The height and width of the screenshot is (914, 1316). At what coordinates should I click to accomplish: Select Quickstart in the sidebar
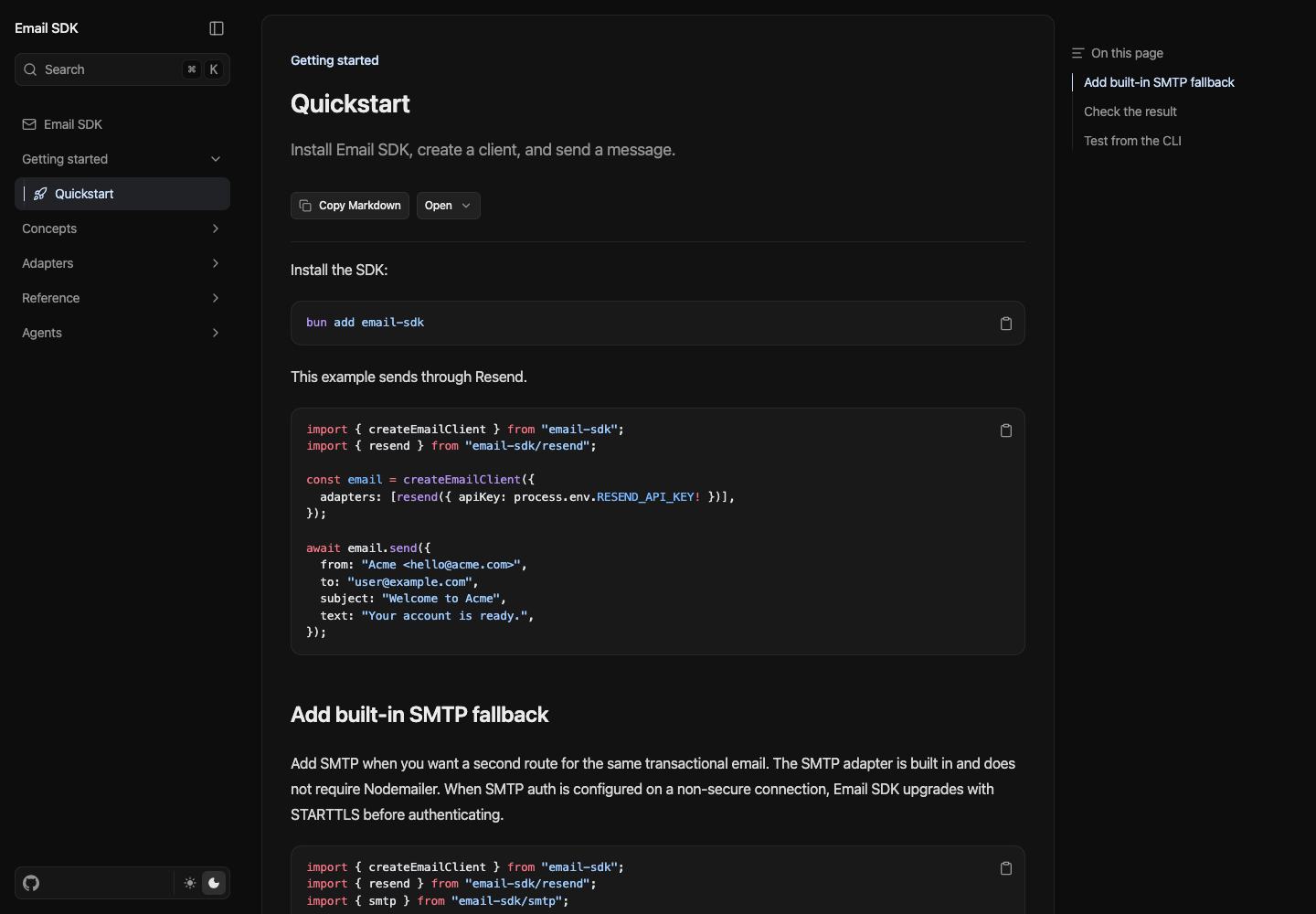[x=122, y=194]
